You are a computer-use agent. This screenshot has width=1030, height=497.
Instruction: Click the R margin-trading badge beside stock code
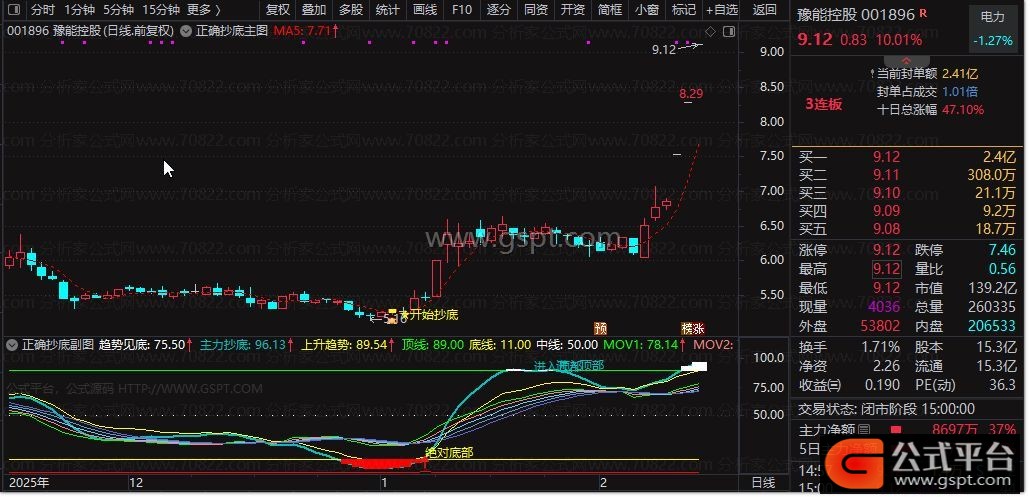921,14
